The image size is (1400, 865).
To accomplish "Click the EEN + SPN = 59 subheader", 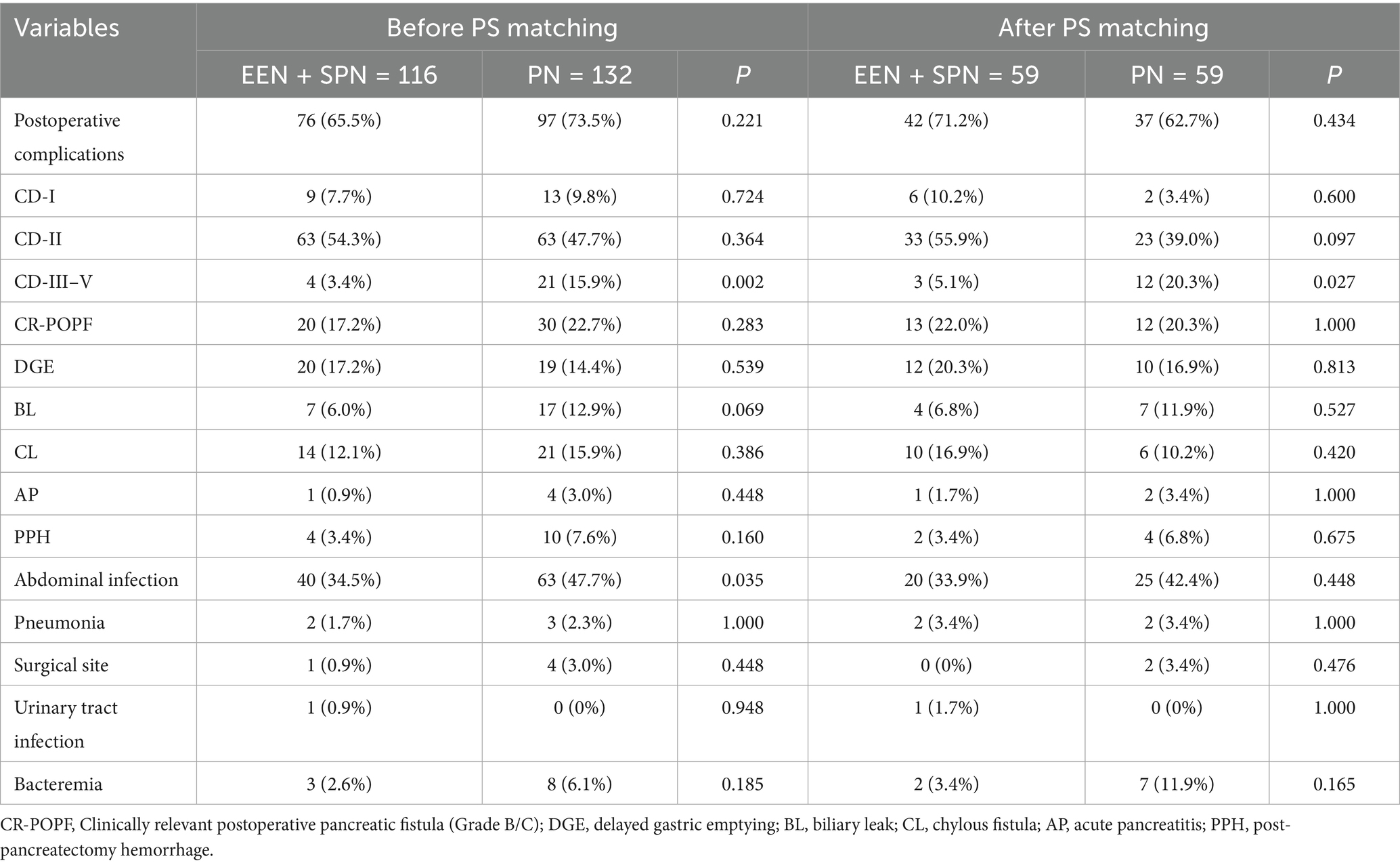I will pos(946,75).
